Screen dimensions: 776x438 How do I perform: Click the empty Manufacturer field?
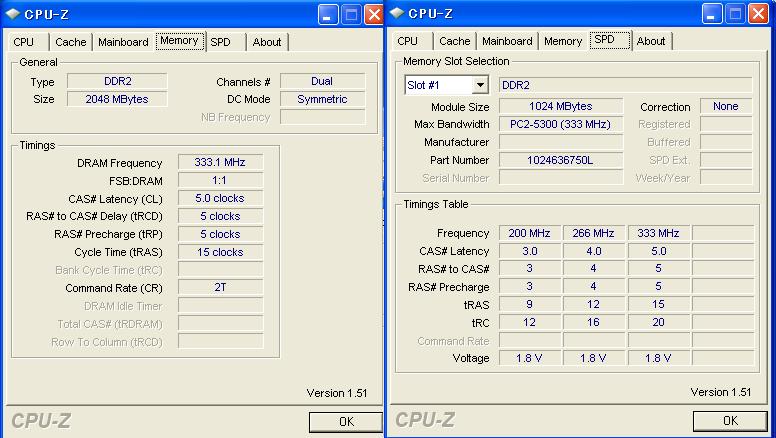coord(561,143)
